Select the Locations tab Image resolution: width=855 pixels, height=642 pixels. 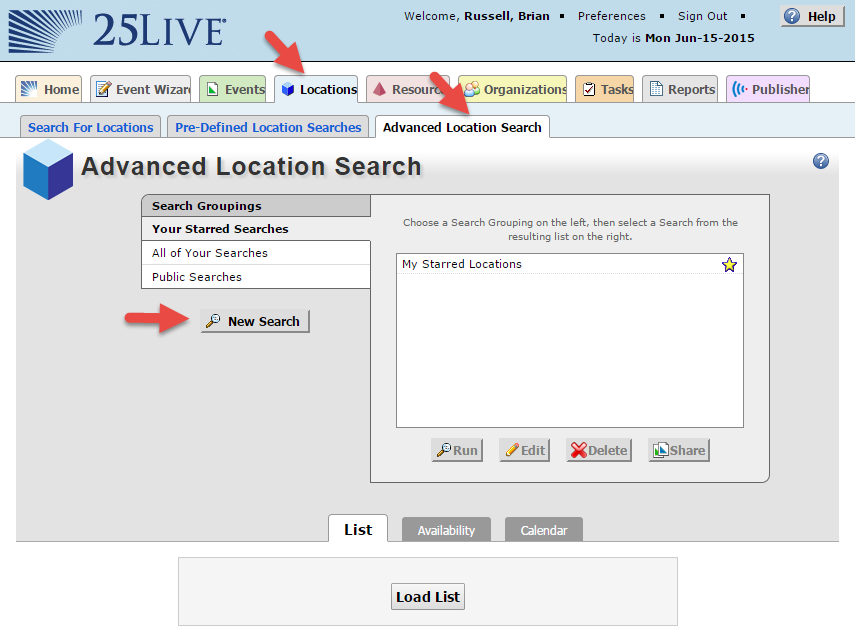coord(316,89)
